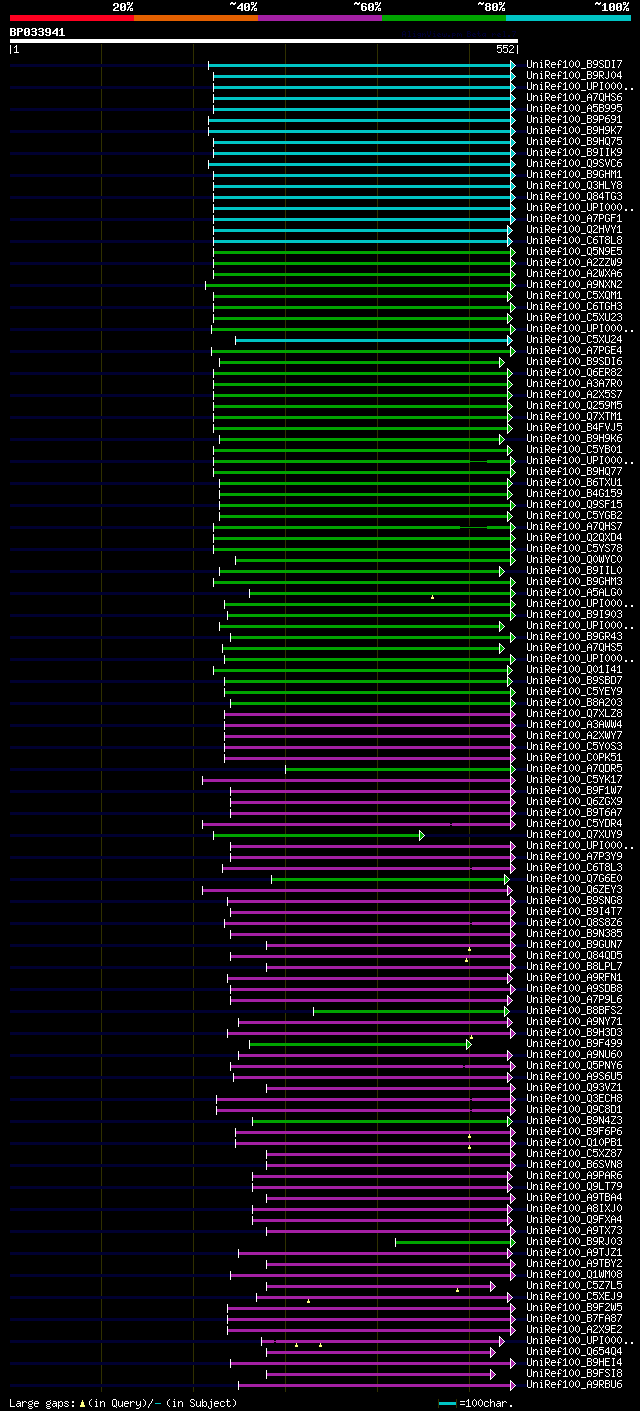Click the arrowhead ending the B9FSI8 bar
Screen dimensions: 640x1411
click(x=493, y=1374)
